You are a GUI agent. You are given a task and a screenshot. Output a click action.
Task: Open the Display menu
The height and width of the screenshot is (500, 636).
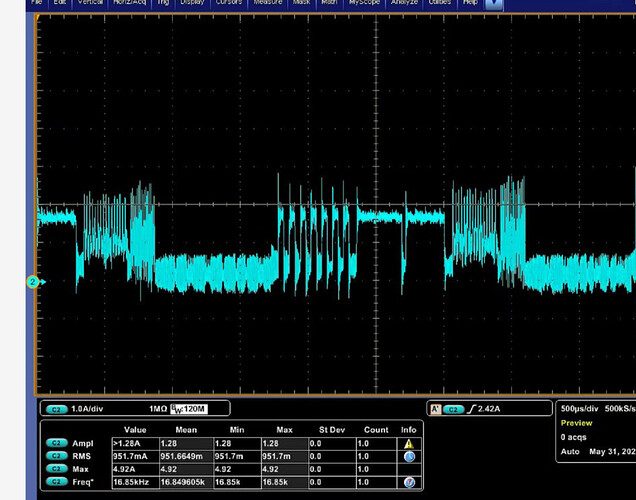click(192, 2)
